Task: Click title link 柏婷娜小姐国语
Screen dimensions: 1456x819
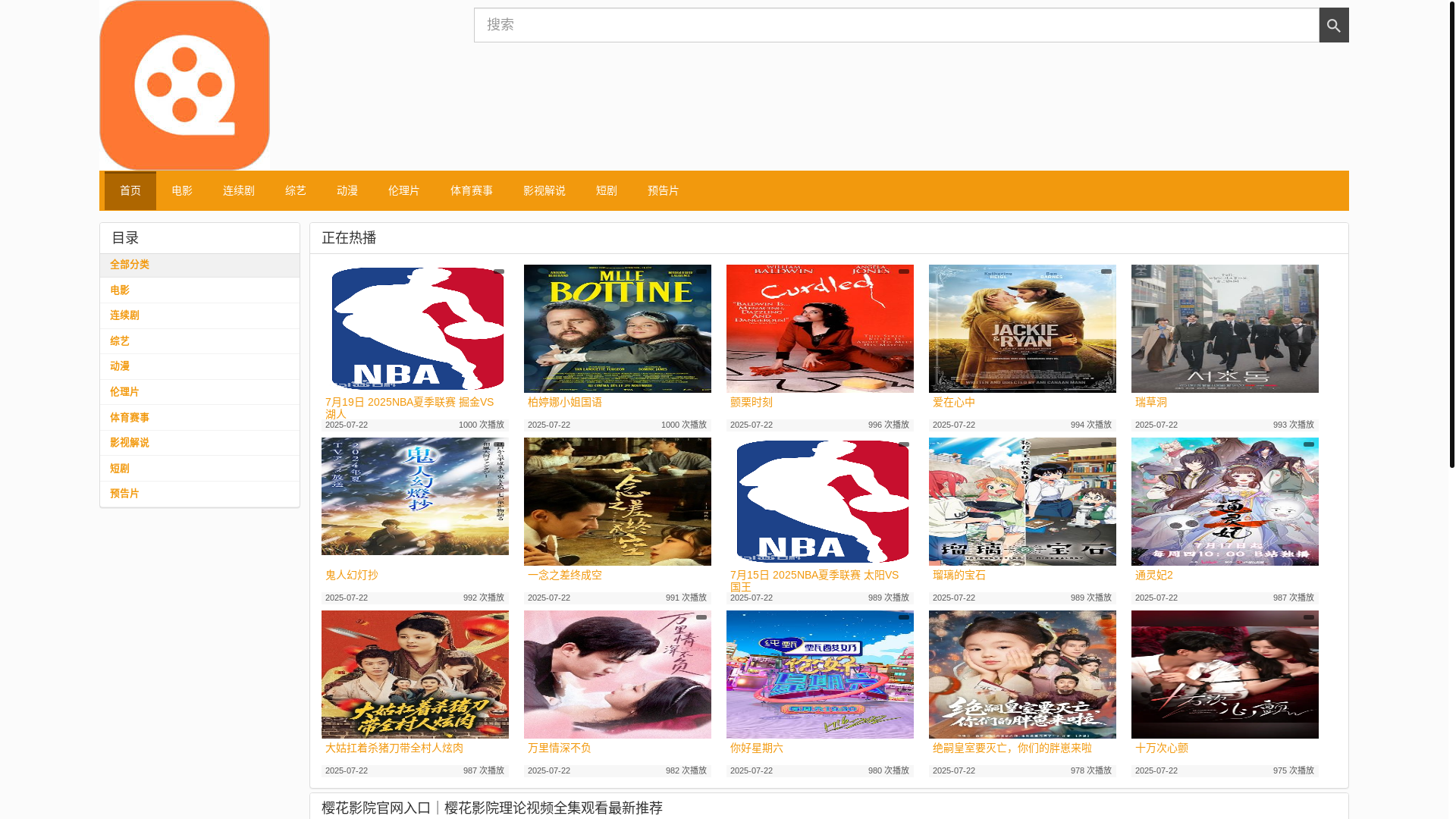Action: [x=565, y=402]
